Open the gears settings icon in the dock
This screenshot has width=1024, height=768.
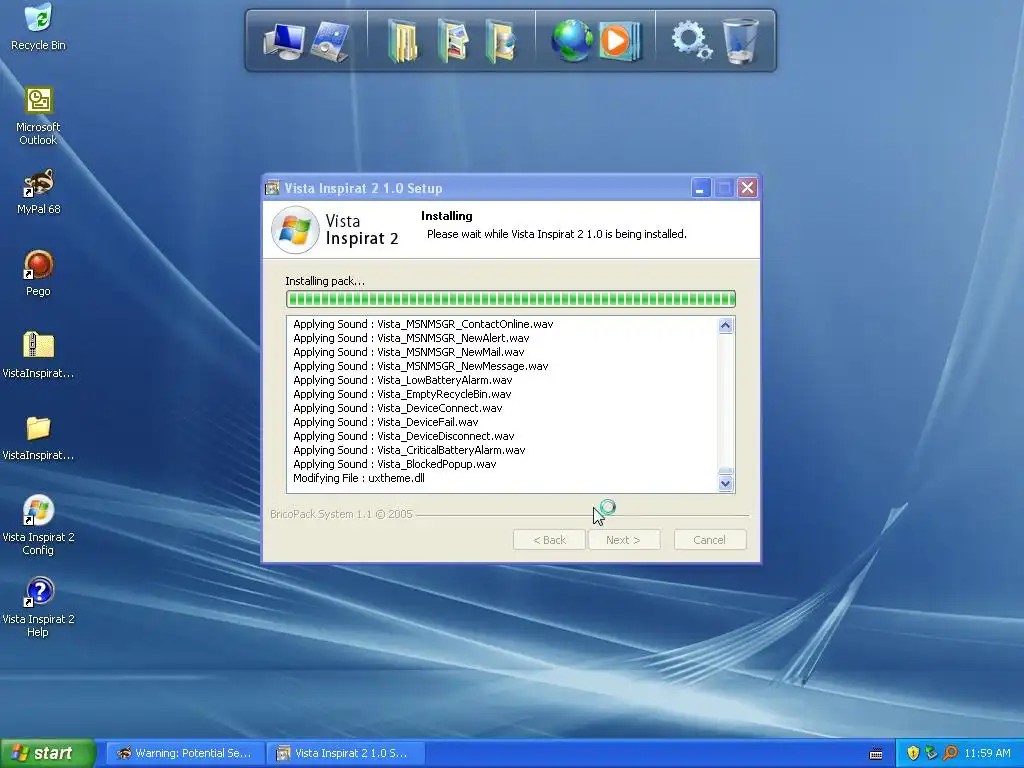click(692, 40)
